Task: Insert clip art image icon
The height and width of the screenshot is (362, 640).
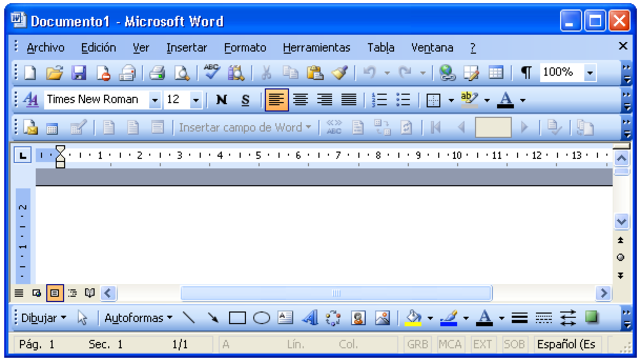Action: (x=358, y=318)
